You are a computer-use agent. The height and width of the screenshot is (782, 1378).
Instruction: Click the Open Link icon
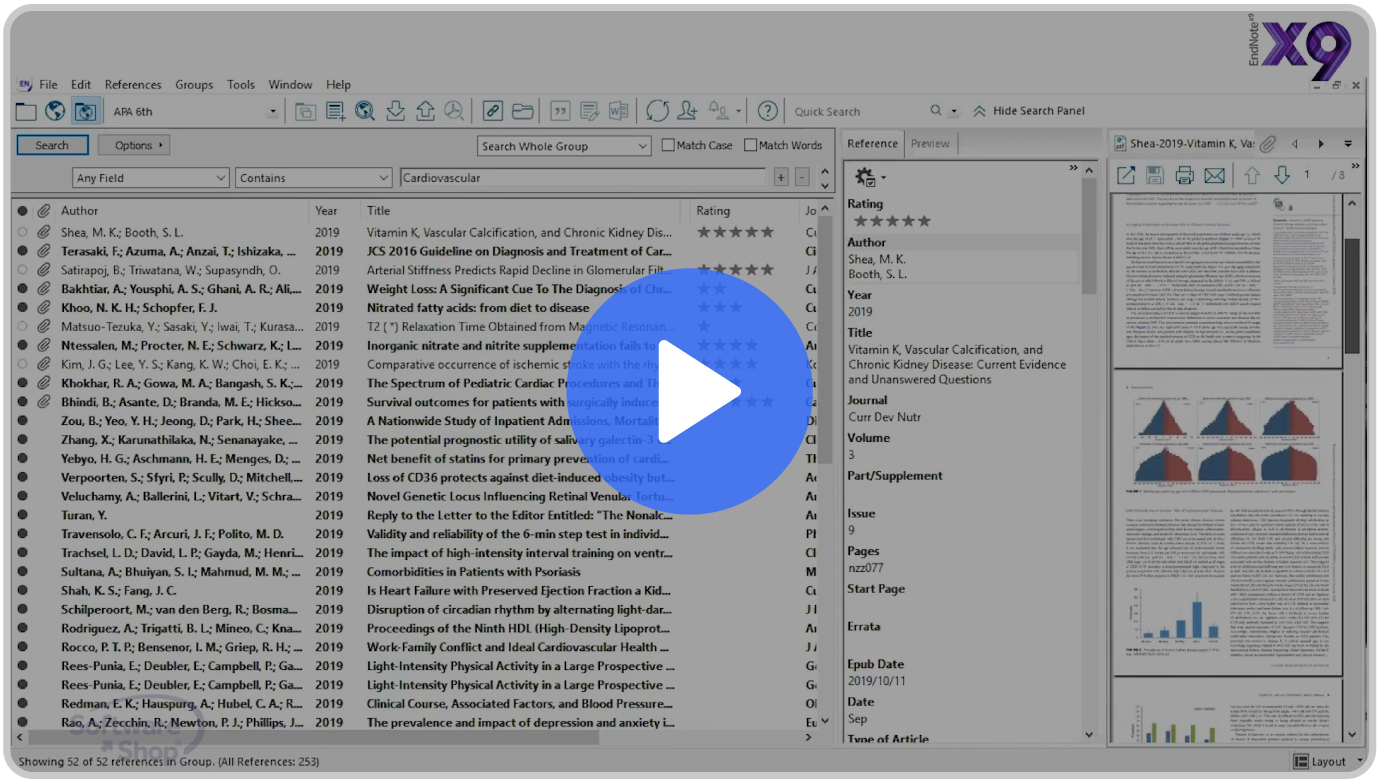[x=492, y=111]
